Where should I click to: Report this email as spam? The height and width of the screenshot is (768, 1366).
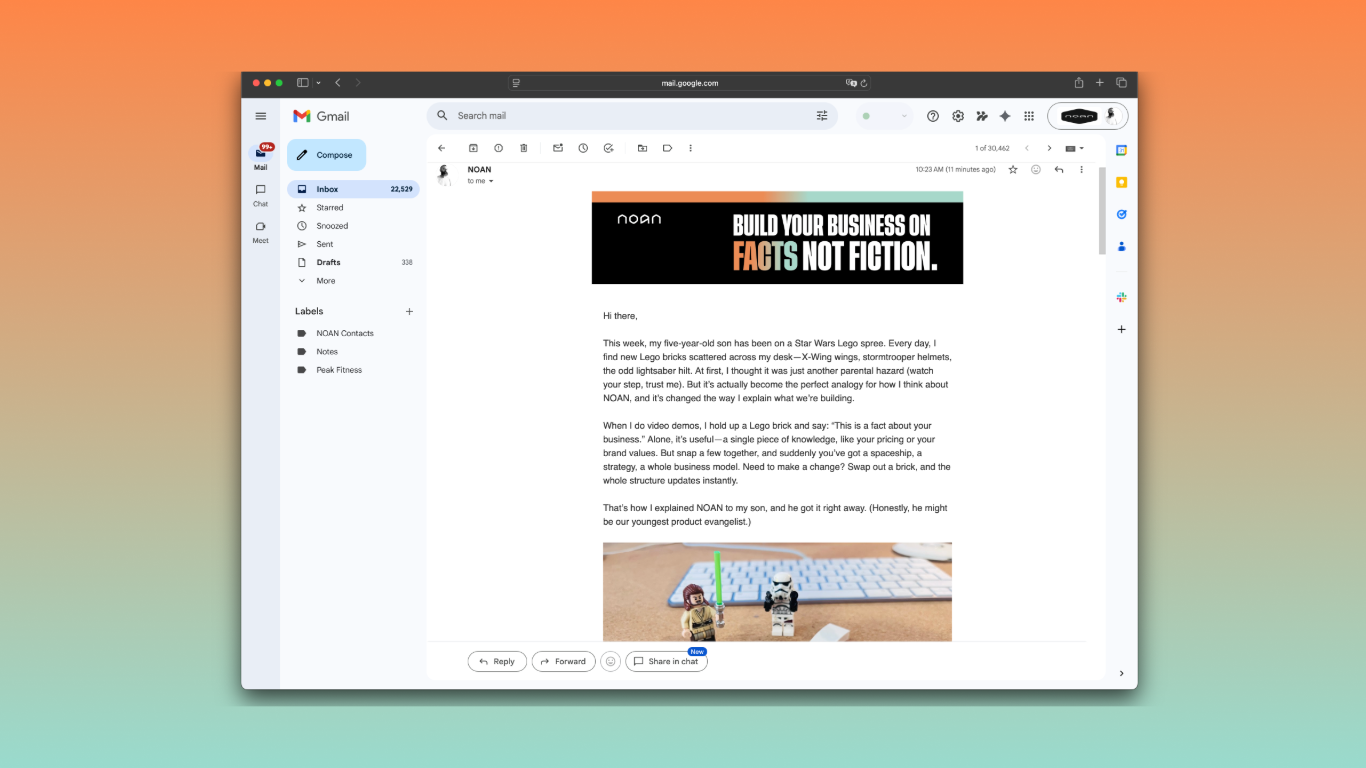click(x=498, y=148)
